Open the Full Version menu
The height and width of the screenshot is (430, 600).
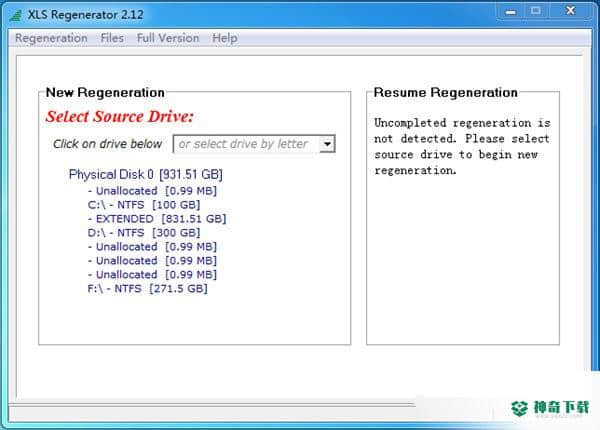[168, 38]
